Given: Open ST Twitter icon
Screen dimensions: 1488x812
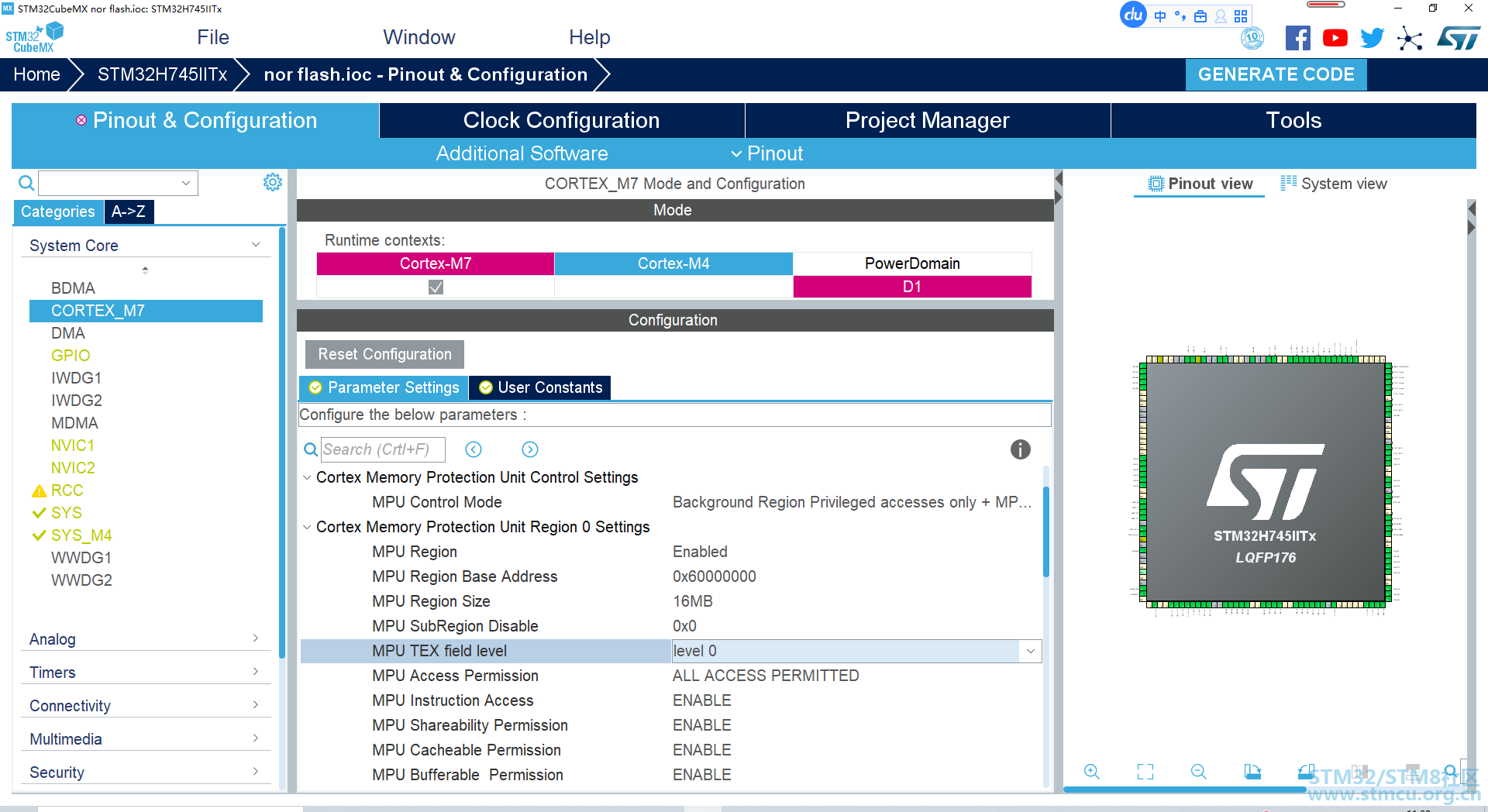Looking at the screenshot, I should coord(1372,38).
